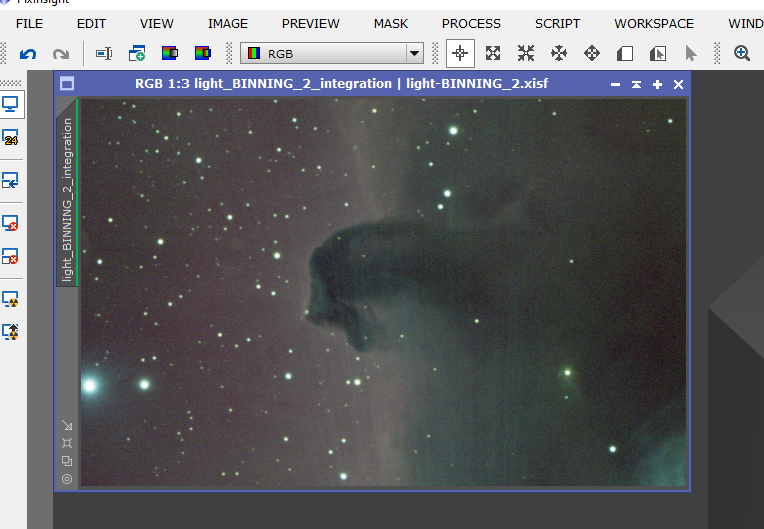764x529 pixels.
Task: Click the Undo arrow icon
Action: [28, 54]
